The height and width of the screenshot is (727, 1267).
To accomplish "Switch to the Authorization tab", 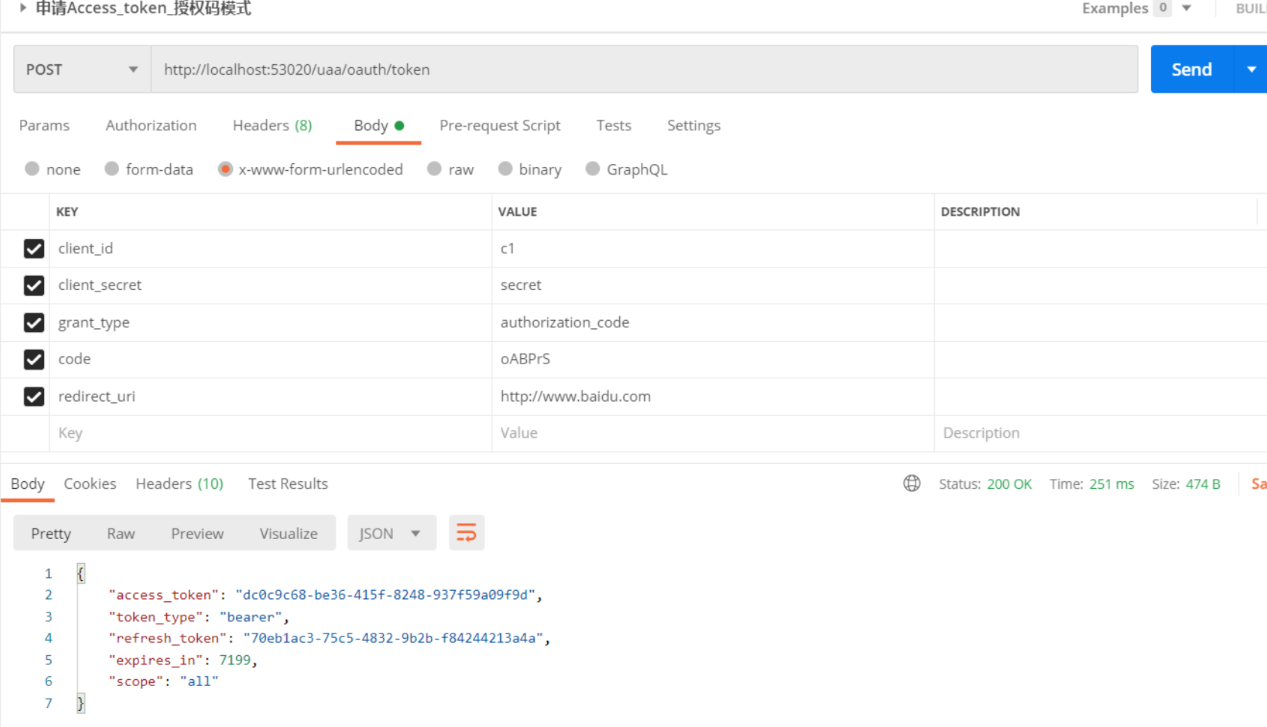I will point(151,125).
